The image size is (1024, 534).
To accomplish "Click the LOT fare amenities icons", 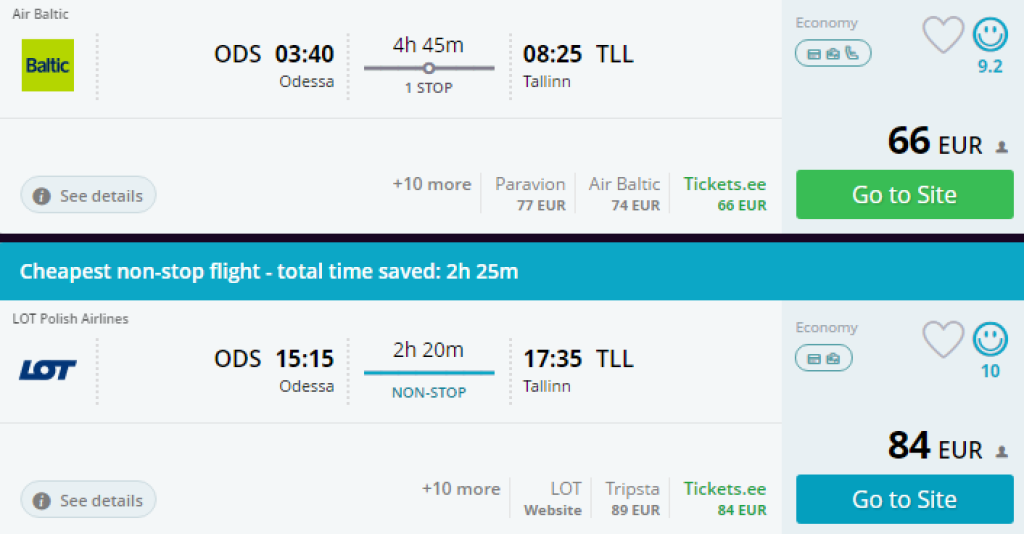I will tap(824, 357).
